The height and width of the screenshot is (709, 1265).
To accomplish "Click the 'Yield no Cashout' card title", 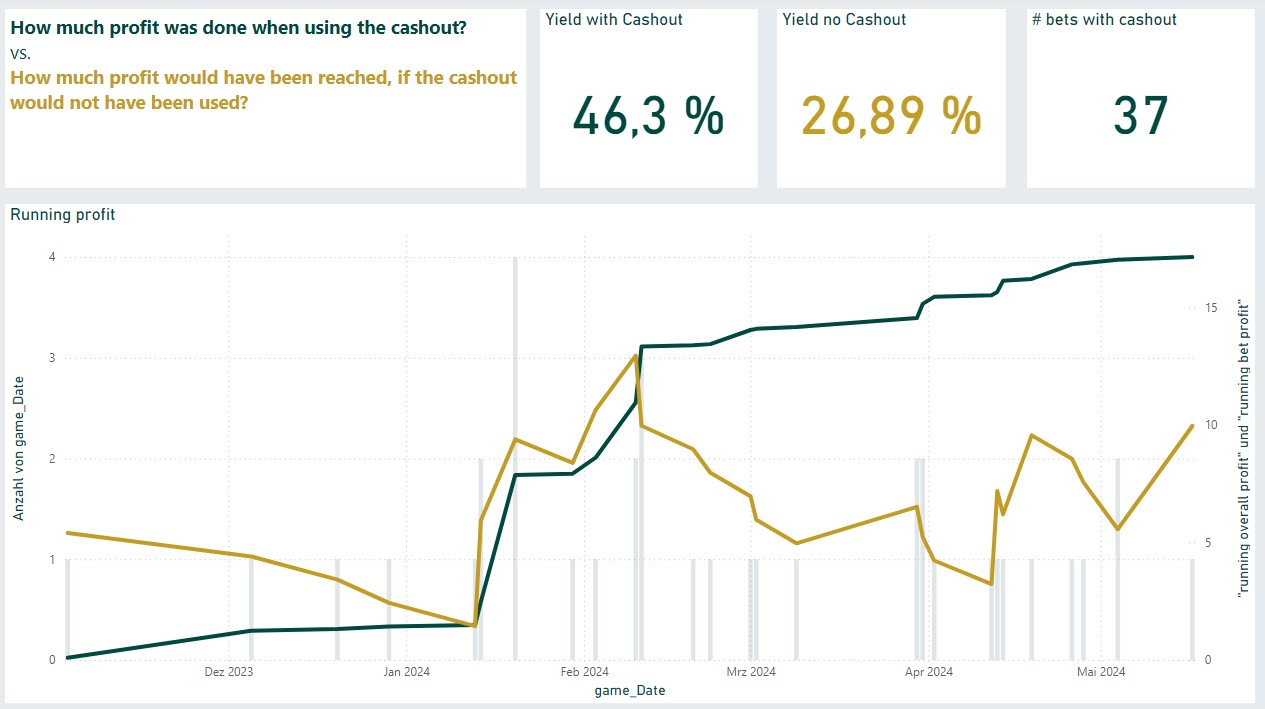I will click(x=844, y=20).
